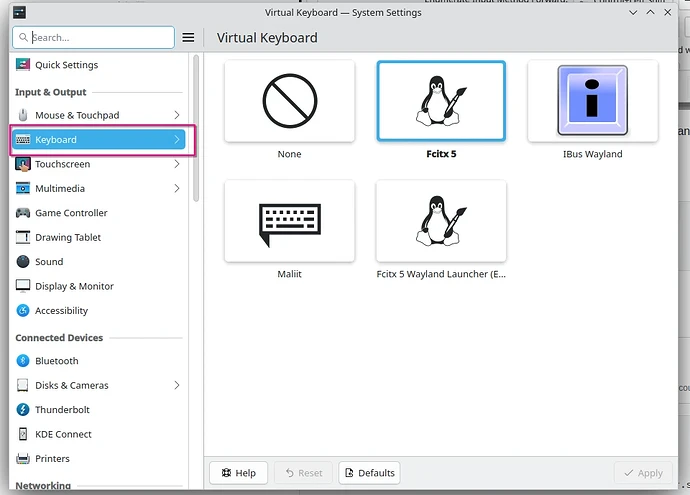The width and height of the screenshot is (690, 495).
Task: Open the Drawing Tablet settings
Action: [68, 238]
